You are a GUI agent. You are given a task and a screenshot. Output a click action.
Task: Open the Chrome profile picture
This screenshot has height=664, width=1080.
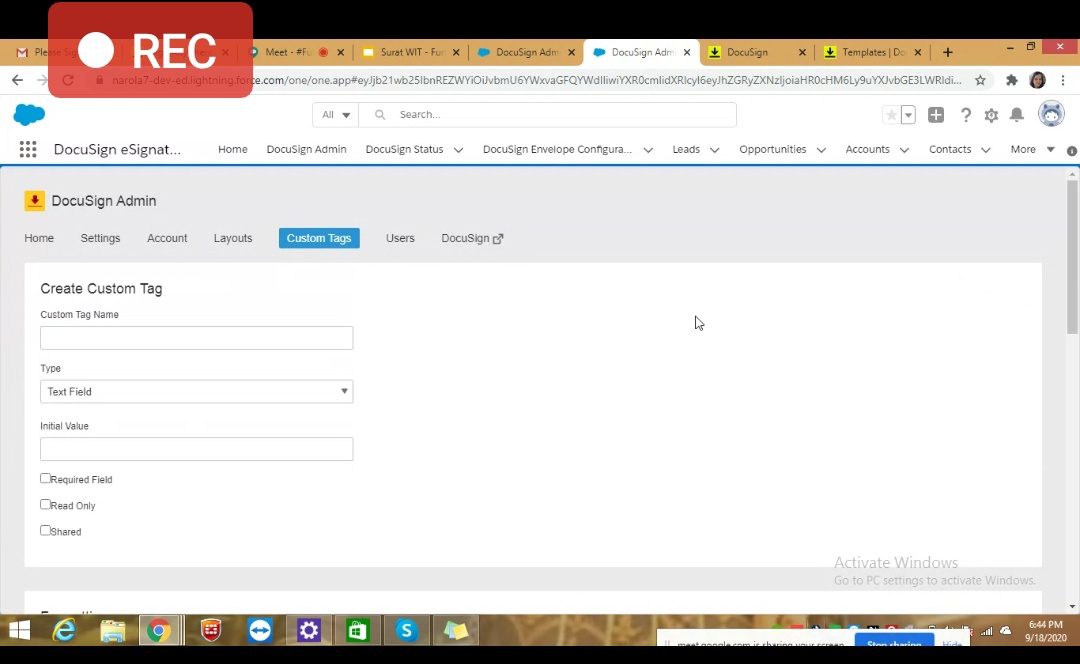point(1037,80)
